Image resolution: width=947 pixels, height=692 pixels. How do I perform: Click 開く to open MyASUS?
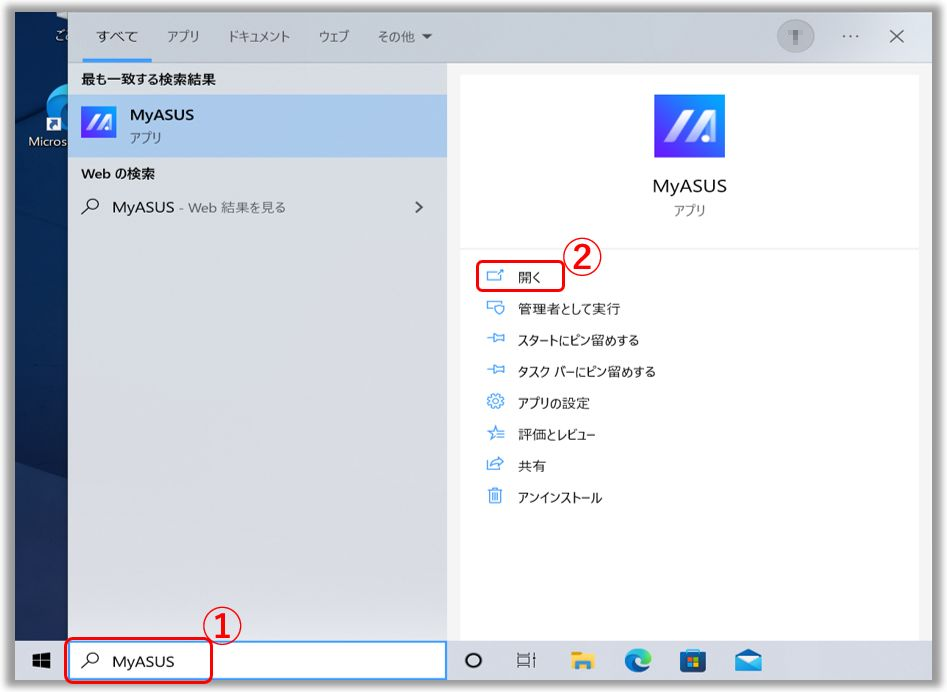point(520,277)
